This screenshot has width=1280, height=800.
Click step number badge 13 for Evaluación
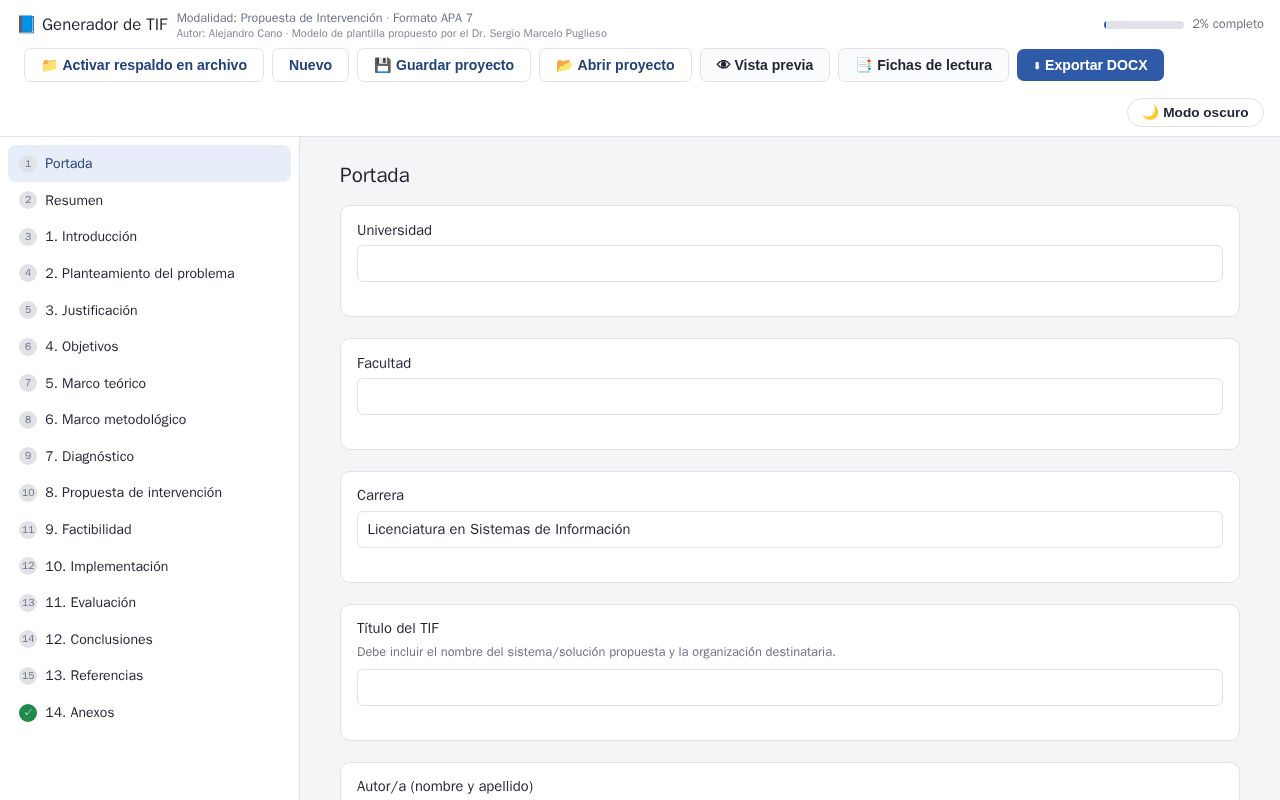click(x=28, y=603)
